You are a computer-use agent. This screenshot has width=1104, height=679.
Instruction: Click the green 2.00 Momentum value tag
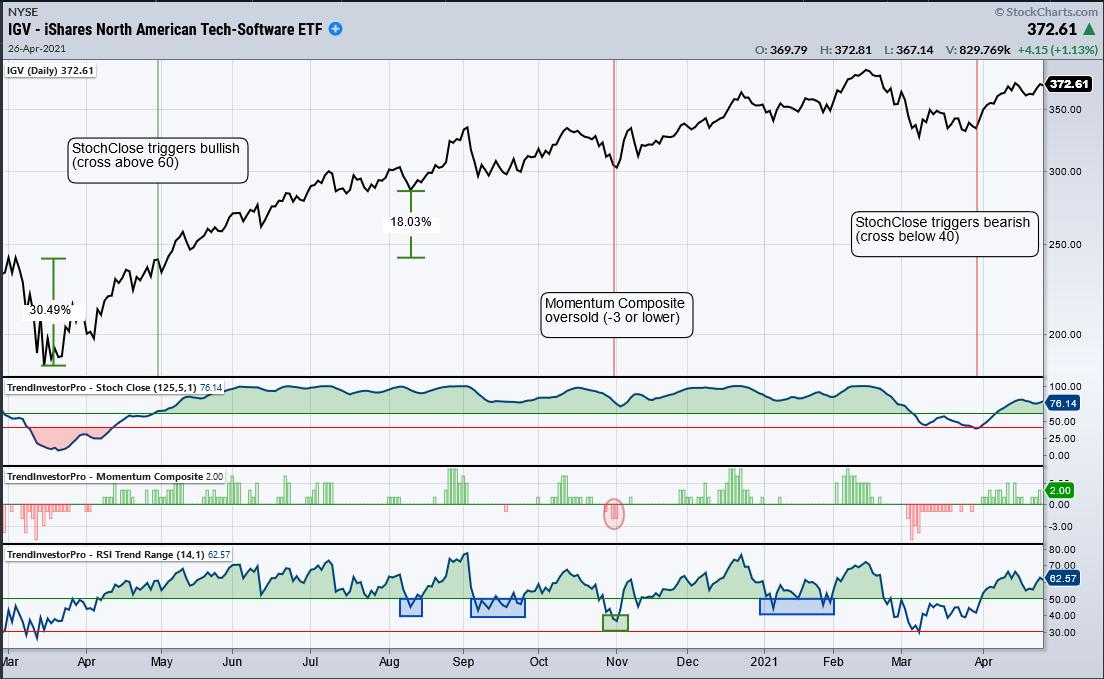(x=1059, y=490)
